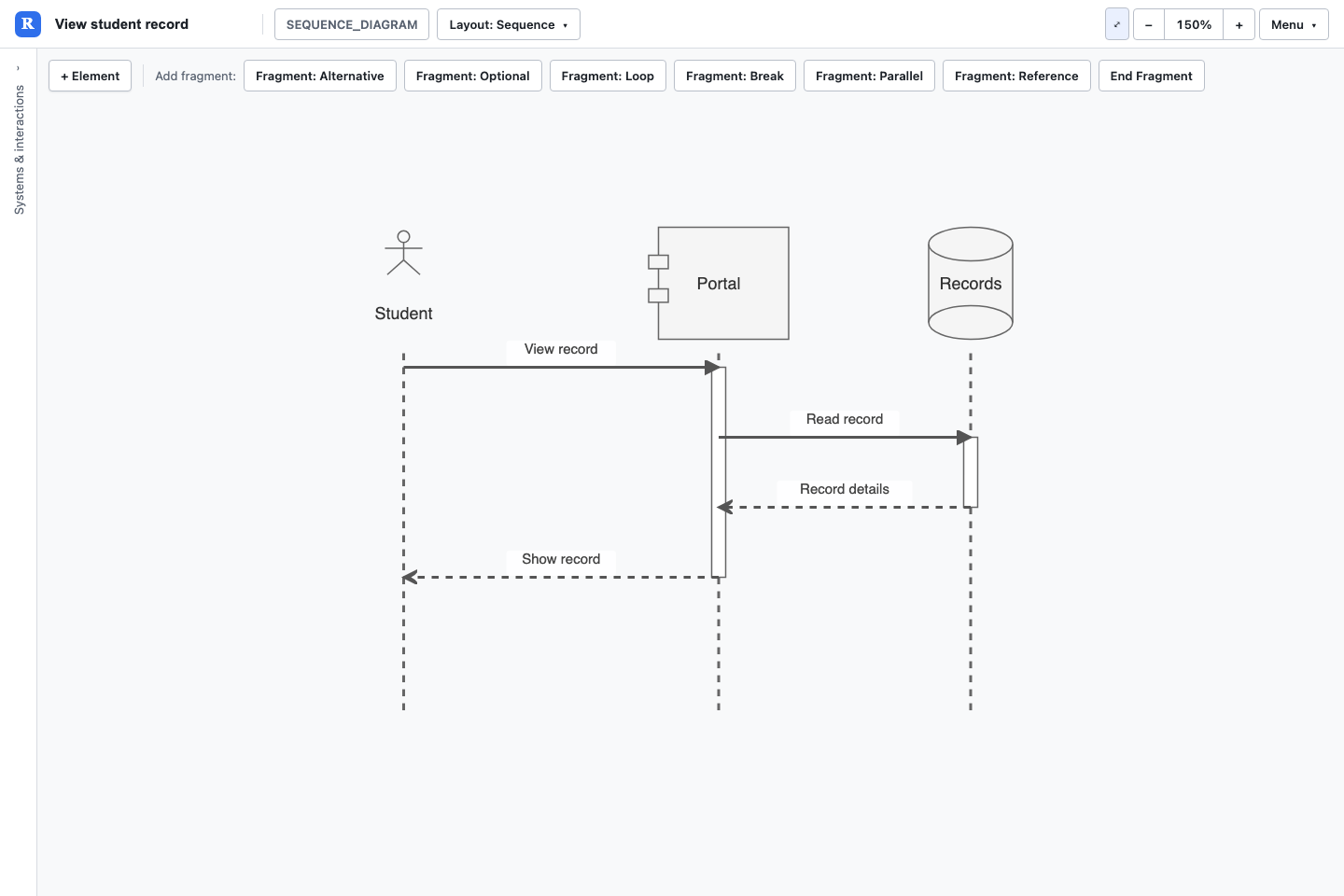This screenshot has width=1344, height=896.
Task: Click the Student actor label
Action: pos(403,314)
